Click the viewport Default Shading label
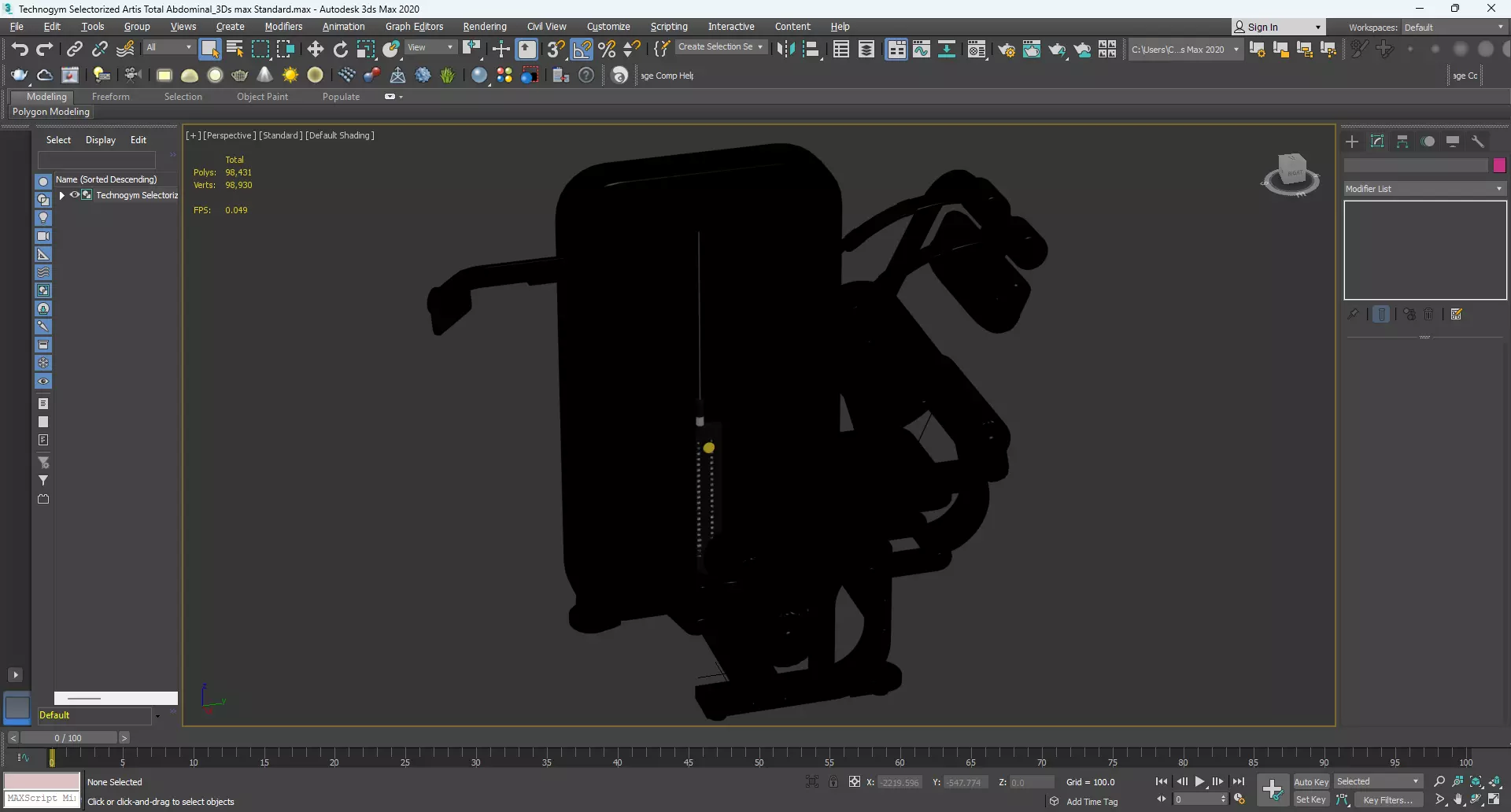Viewport: 1511px width, 812px height. point(340,135)
